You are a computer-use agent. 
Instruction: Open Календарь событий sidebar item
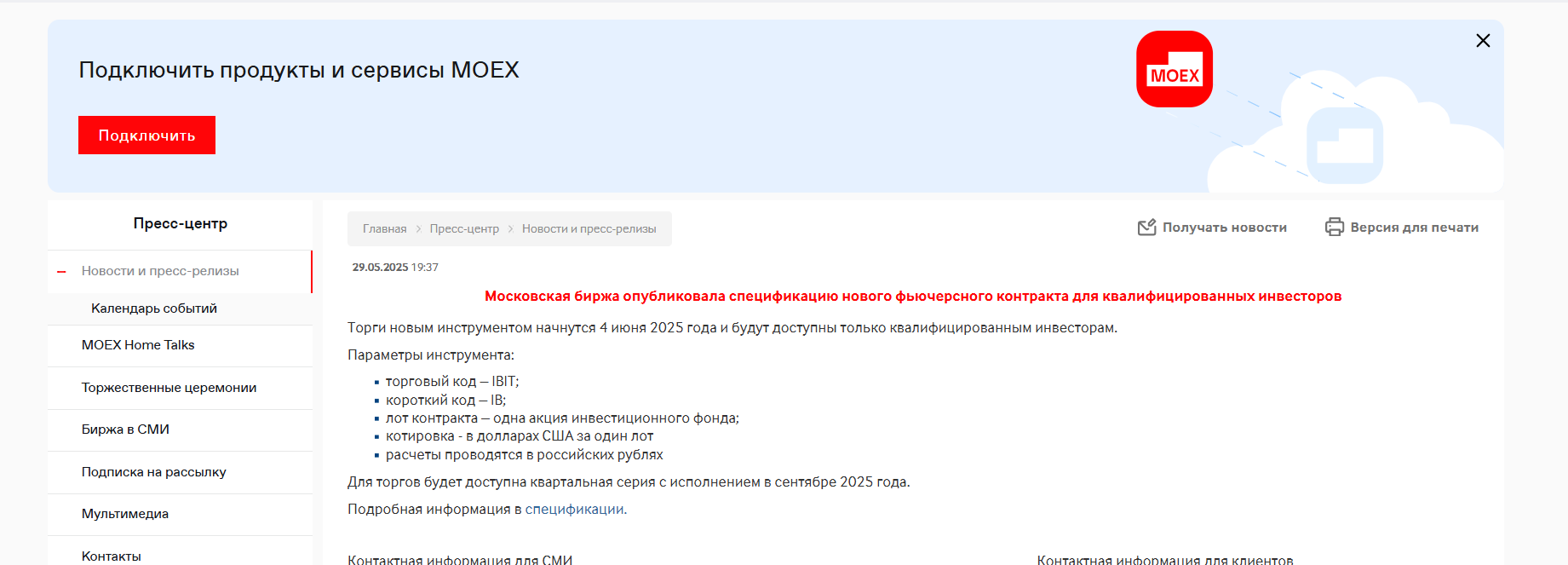[154, 308]
